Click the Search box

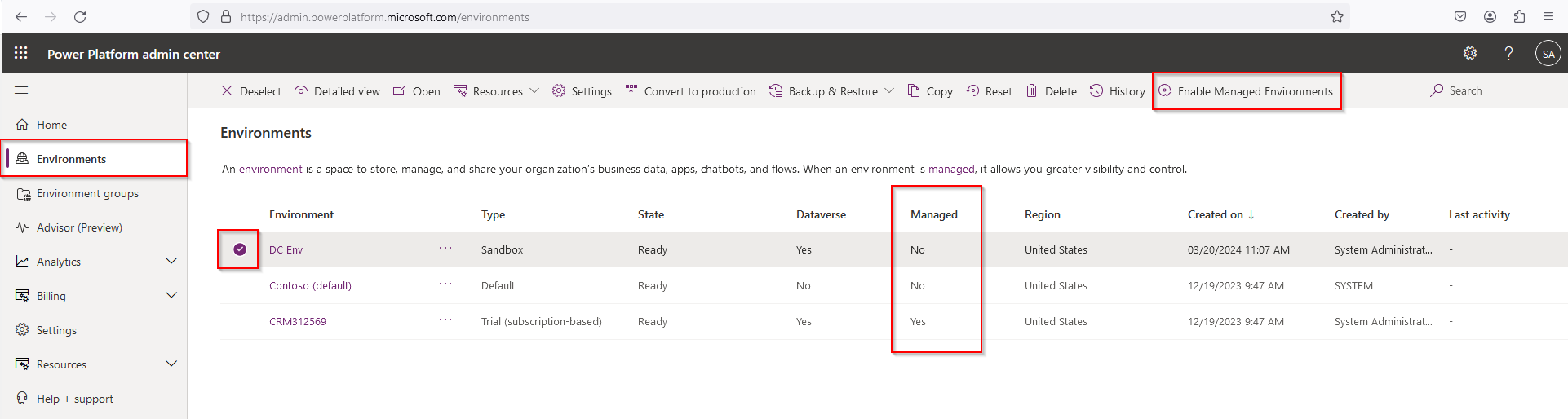[x=1465, y=90]
